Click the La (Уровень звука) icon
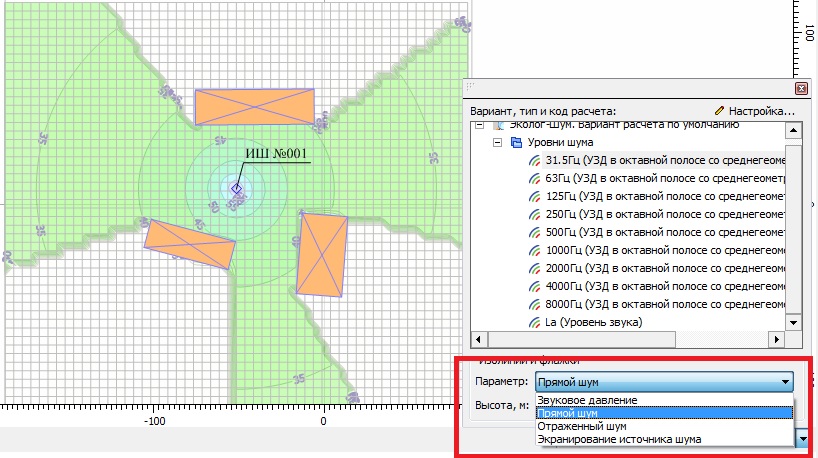 click(x=536, y=323)
